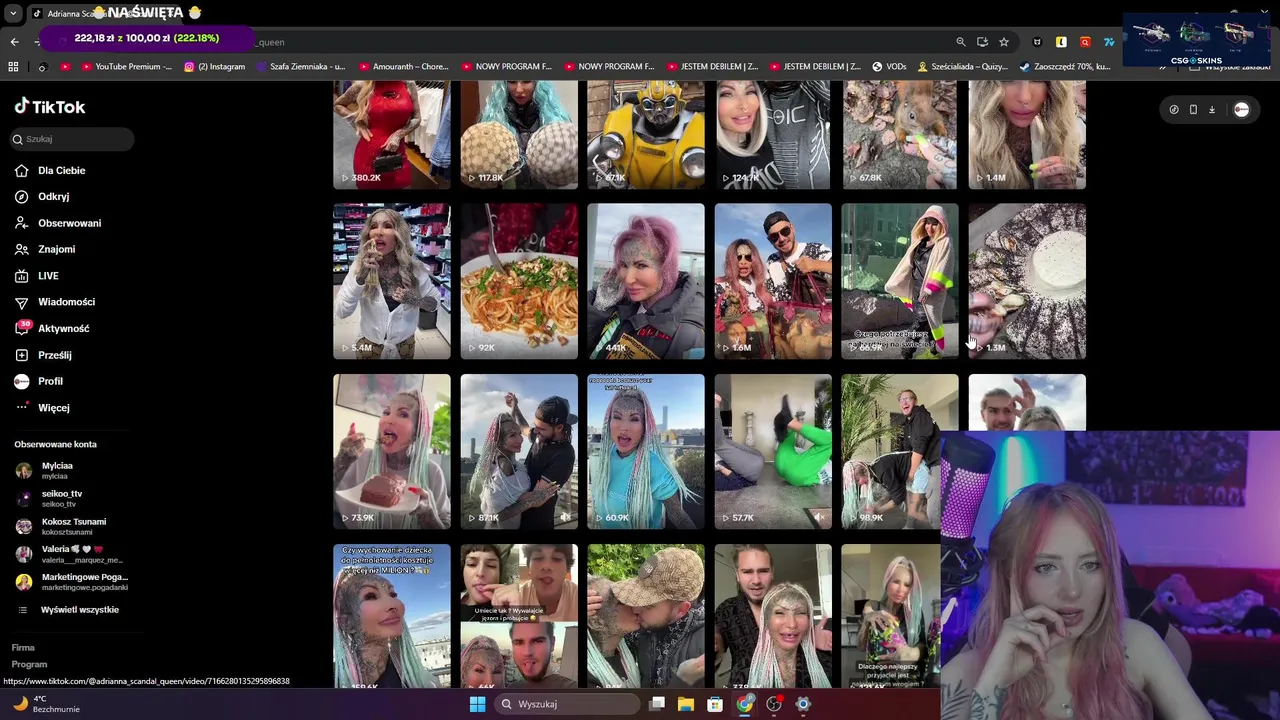Click the browser back arrow
The width and height of the screenshot is (1280, 720).
14,42
